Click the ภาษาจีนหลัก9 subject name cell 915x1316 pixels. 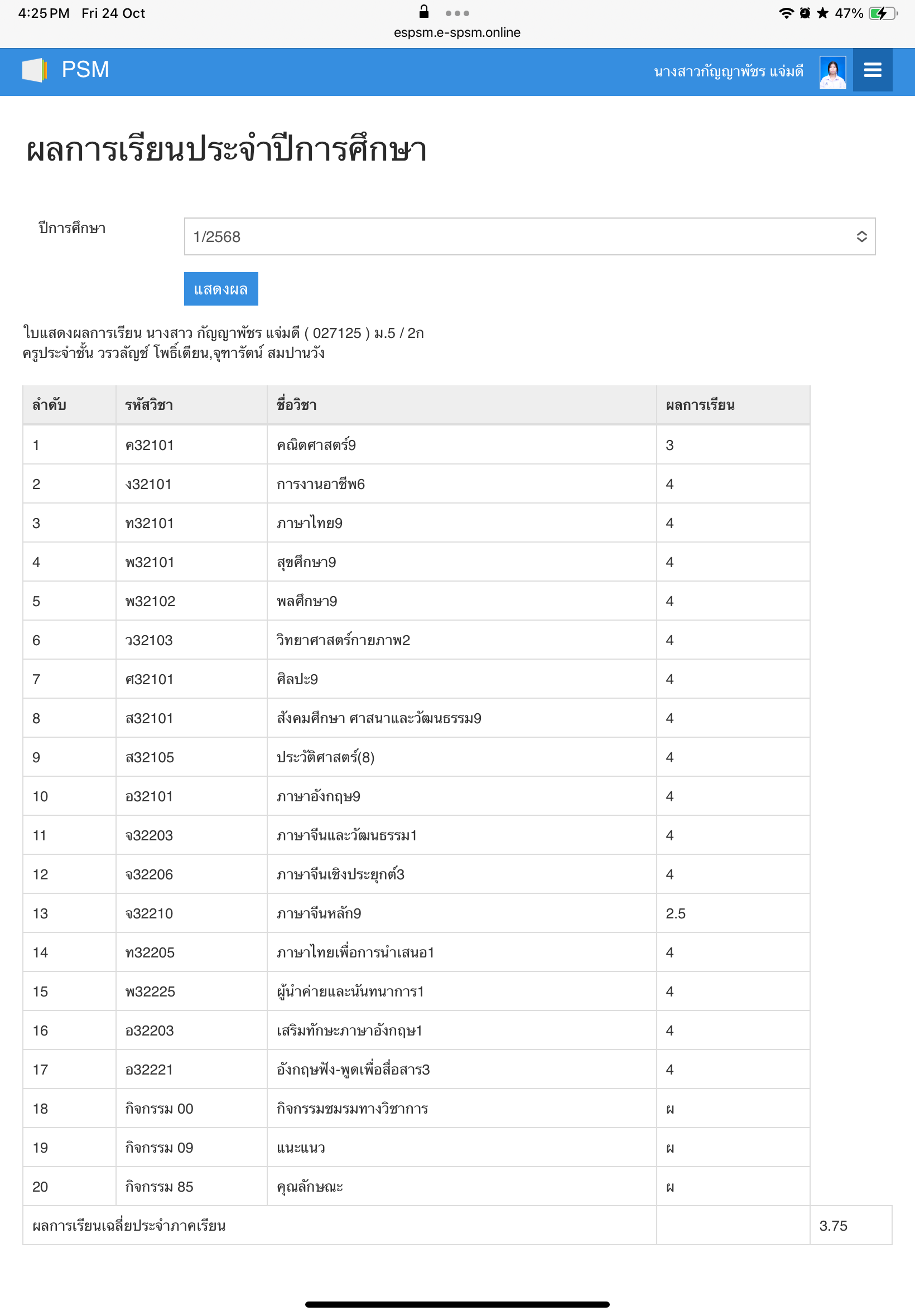click(319, 913)
